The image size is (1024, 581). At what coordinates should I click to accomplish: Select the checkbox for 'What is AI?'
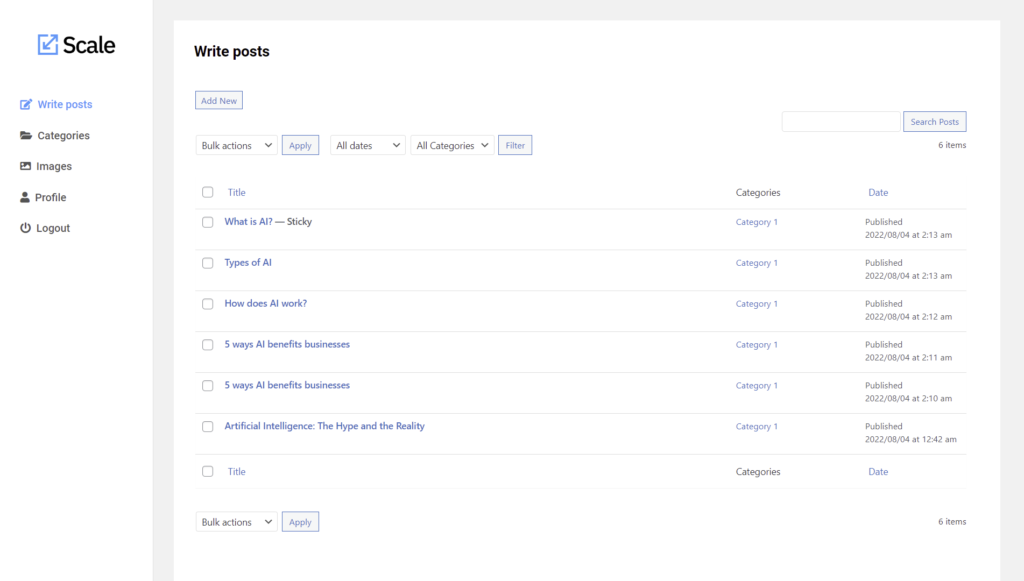click(x=207, y=222)
